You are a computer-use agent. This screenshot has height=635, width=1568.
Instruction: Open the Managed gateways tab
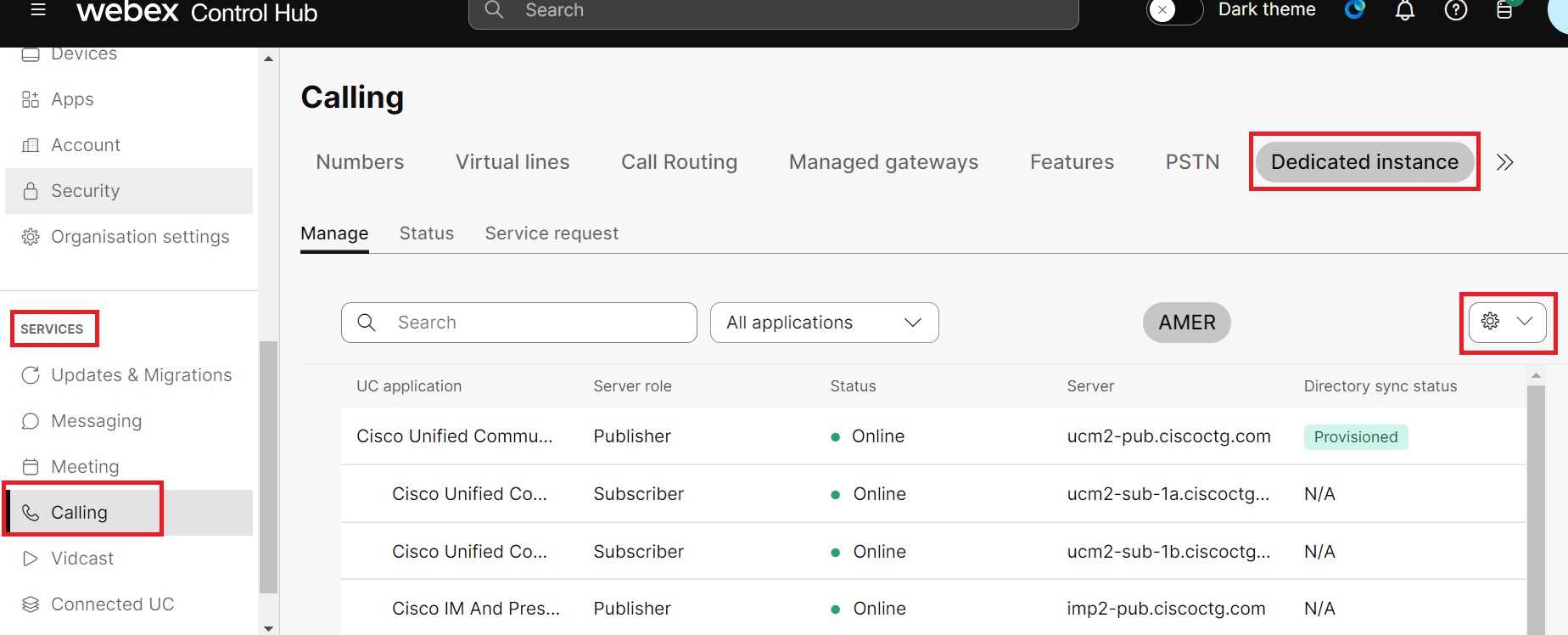coord(883,162)
